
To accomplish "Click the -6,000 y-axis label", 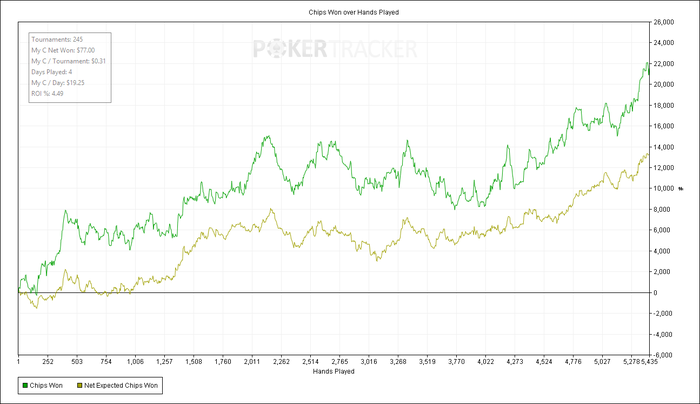I will pos(662,355).
